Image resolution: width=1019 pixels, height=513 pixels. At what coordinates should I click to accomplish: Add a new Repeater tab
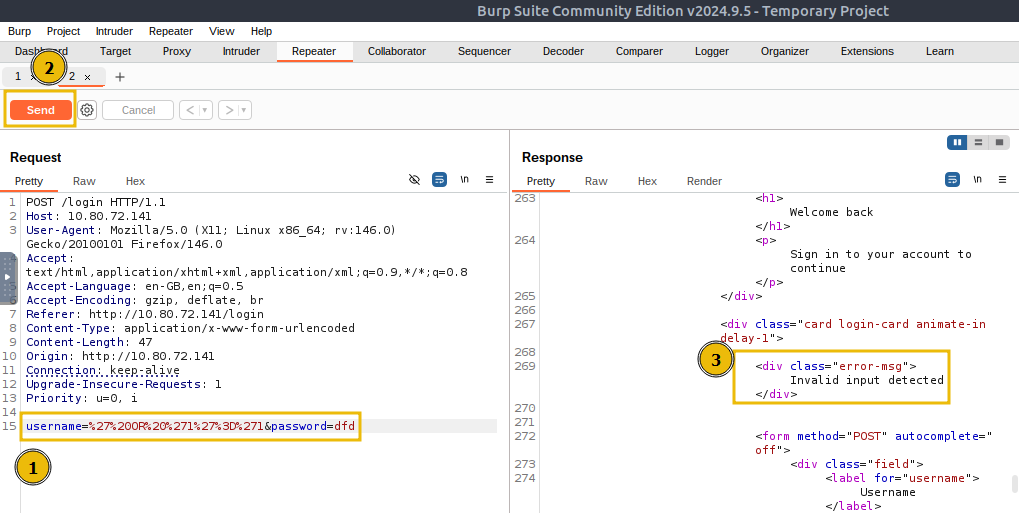tap(120, 77)
